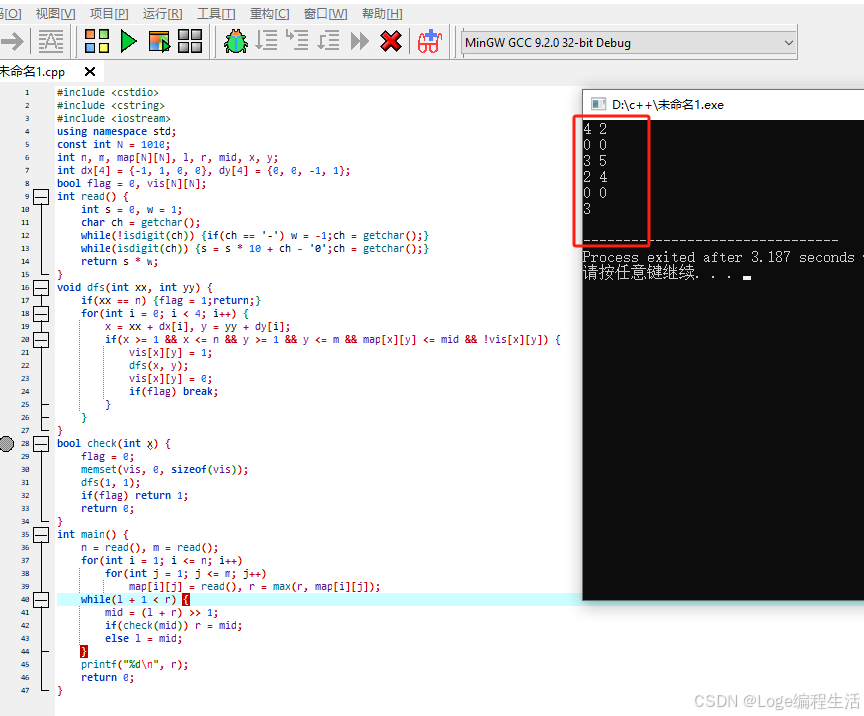The height and width of the screenshot is (716, 864).
Task: Click '请按任意键继续' text in console
Action: (640, 273)
